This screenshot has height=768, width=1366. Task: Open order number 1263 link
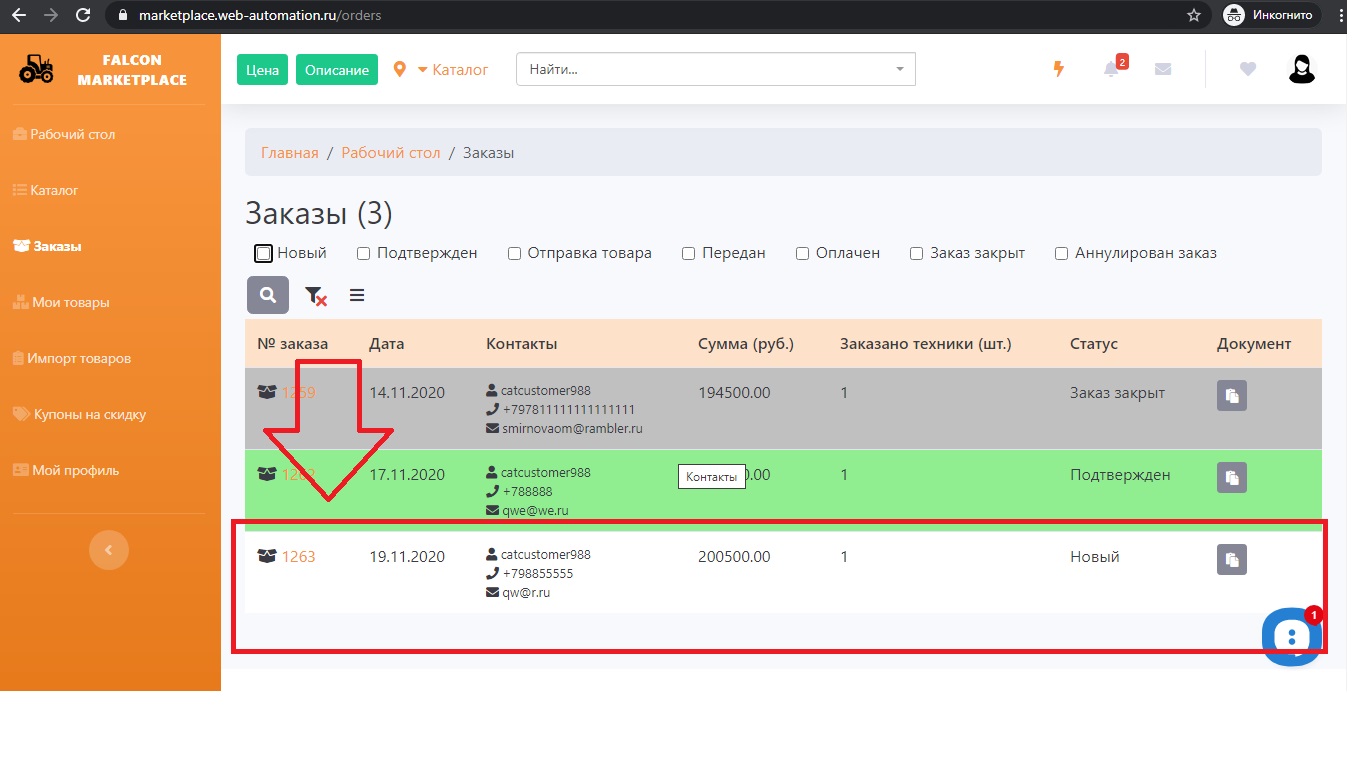(x=298, y=557)
